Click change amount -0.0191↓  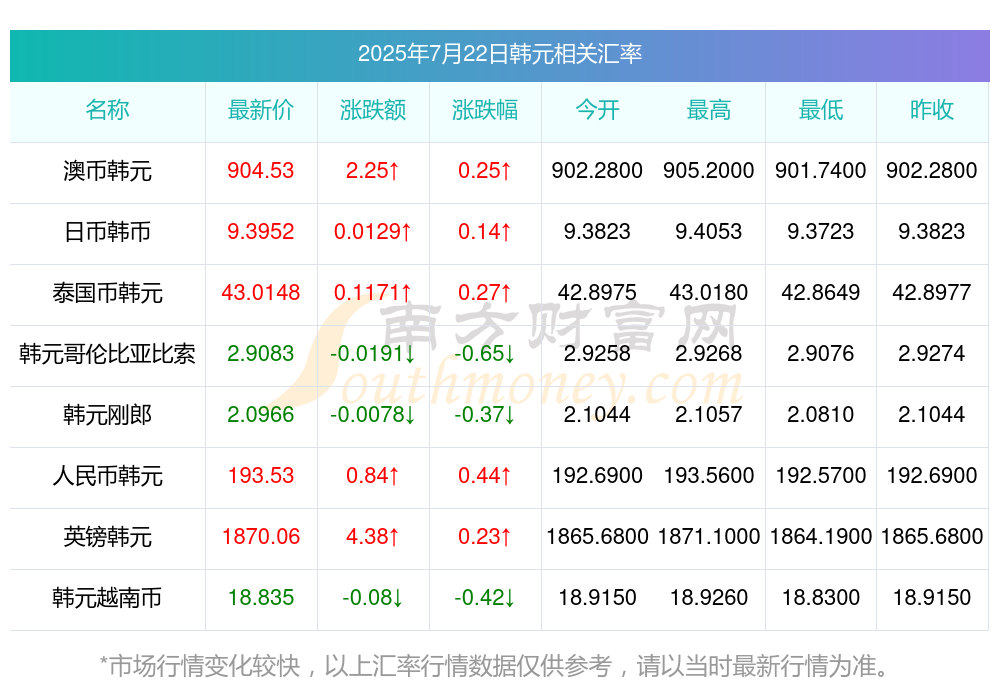(372, 353)
